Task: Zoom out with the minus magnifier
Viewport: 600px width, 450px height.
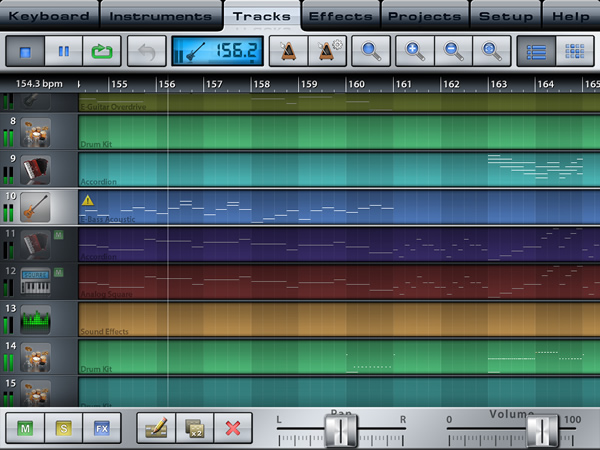Action: tap(453, 51)
